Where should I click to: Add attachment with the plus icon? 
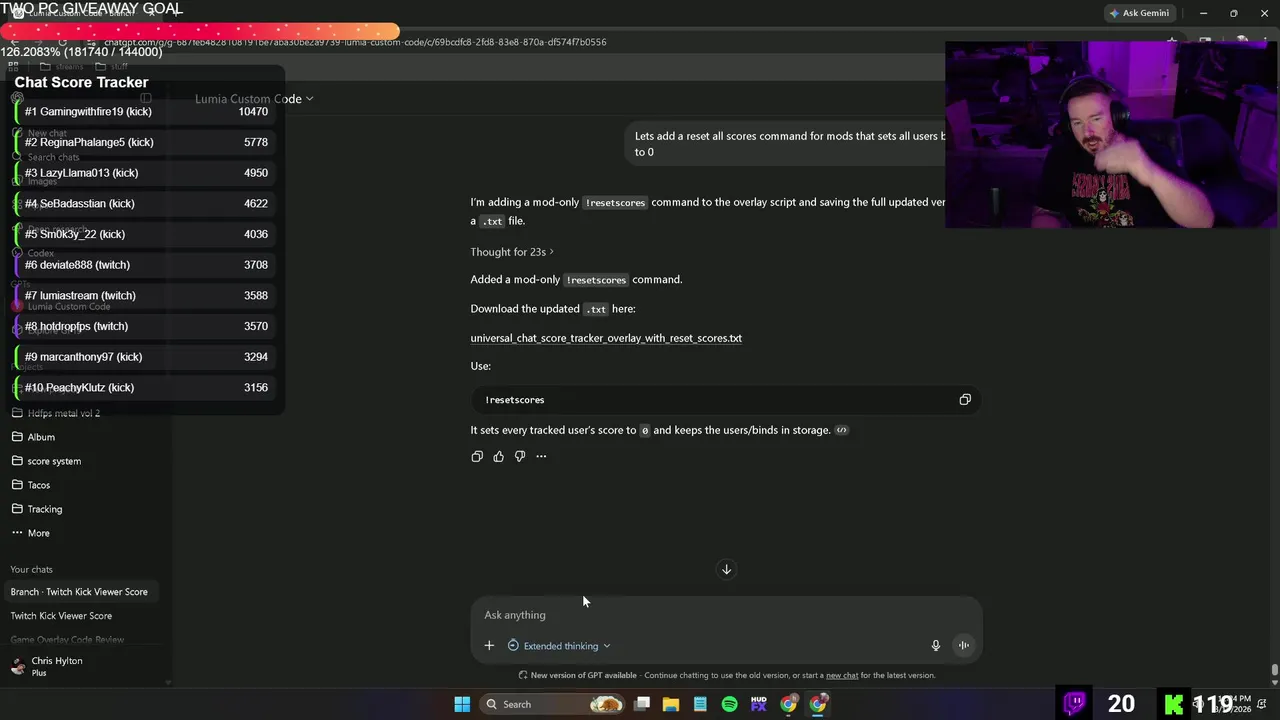pyautogui.click(x=489, y=646)
